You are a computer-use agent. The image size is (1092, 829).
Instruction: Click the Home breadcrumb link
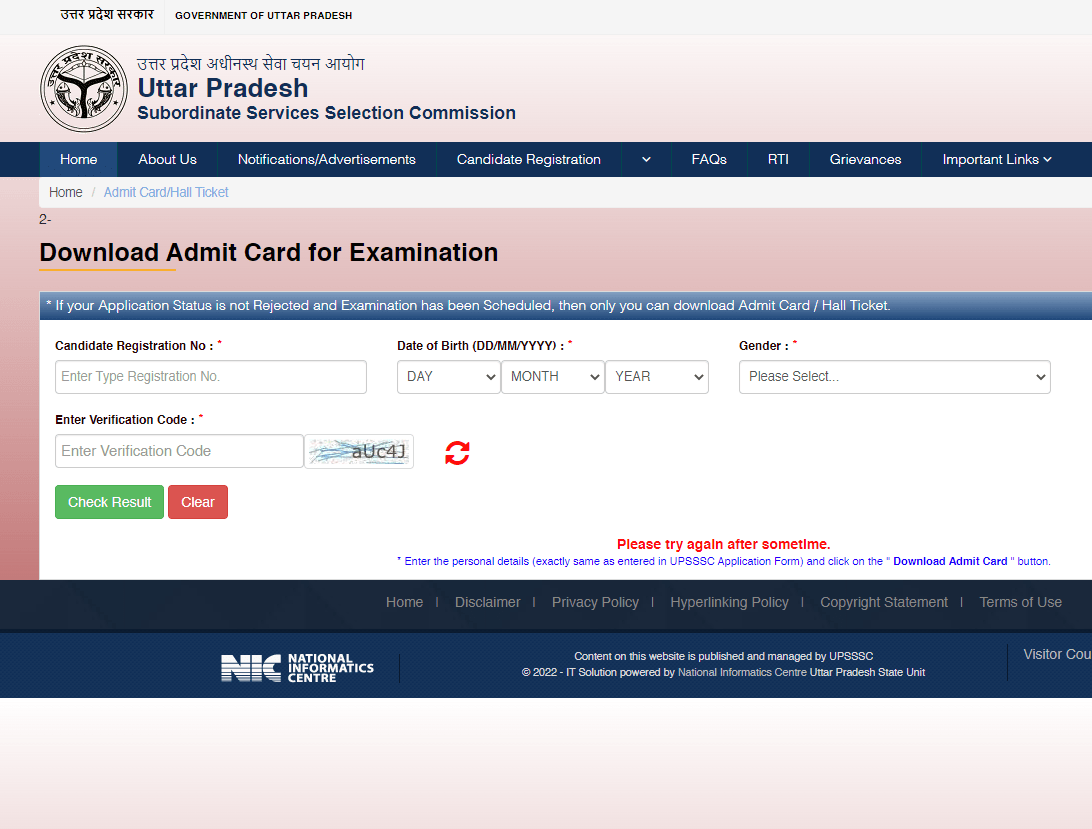coord(66,192)
